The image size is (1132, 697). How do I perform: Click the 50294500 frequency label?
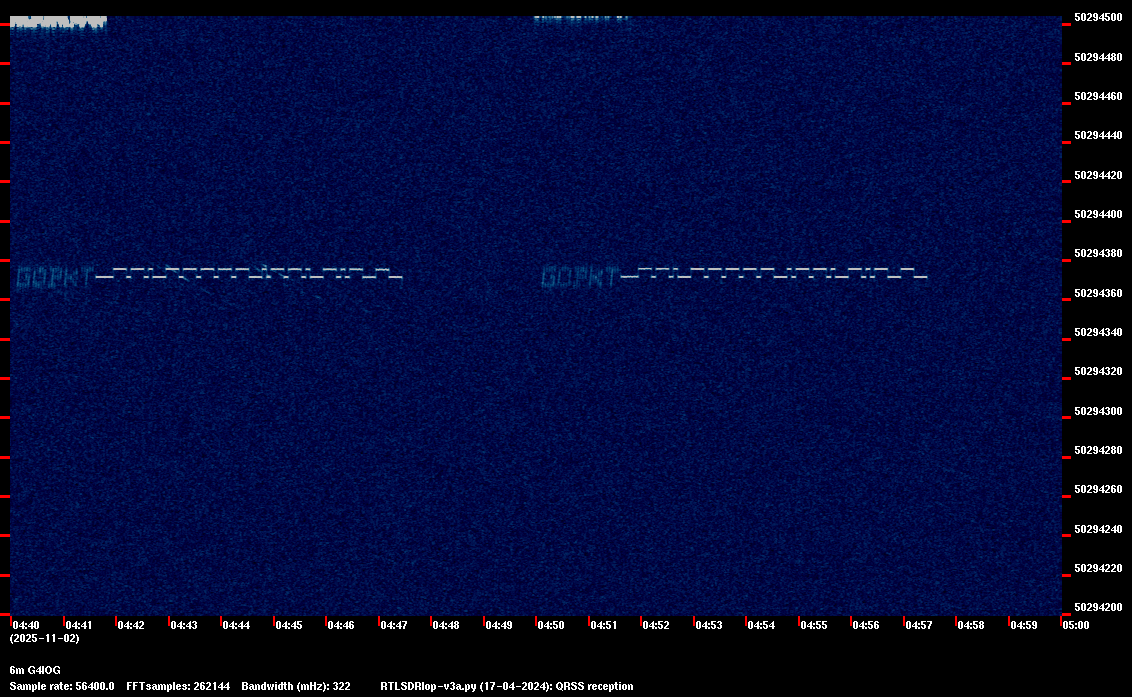1098,17
